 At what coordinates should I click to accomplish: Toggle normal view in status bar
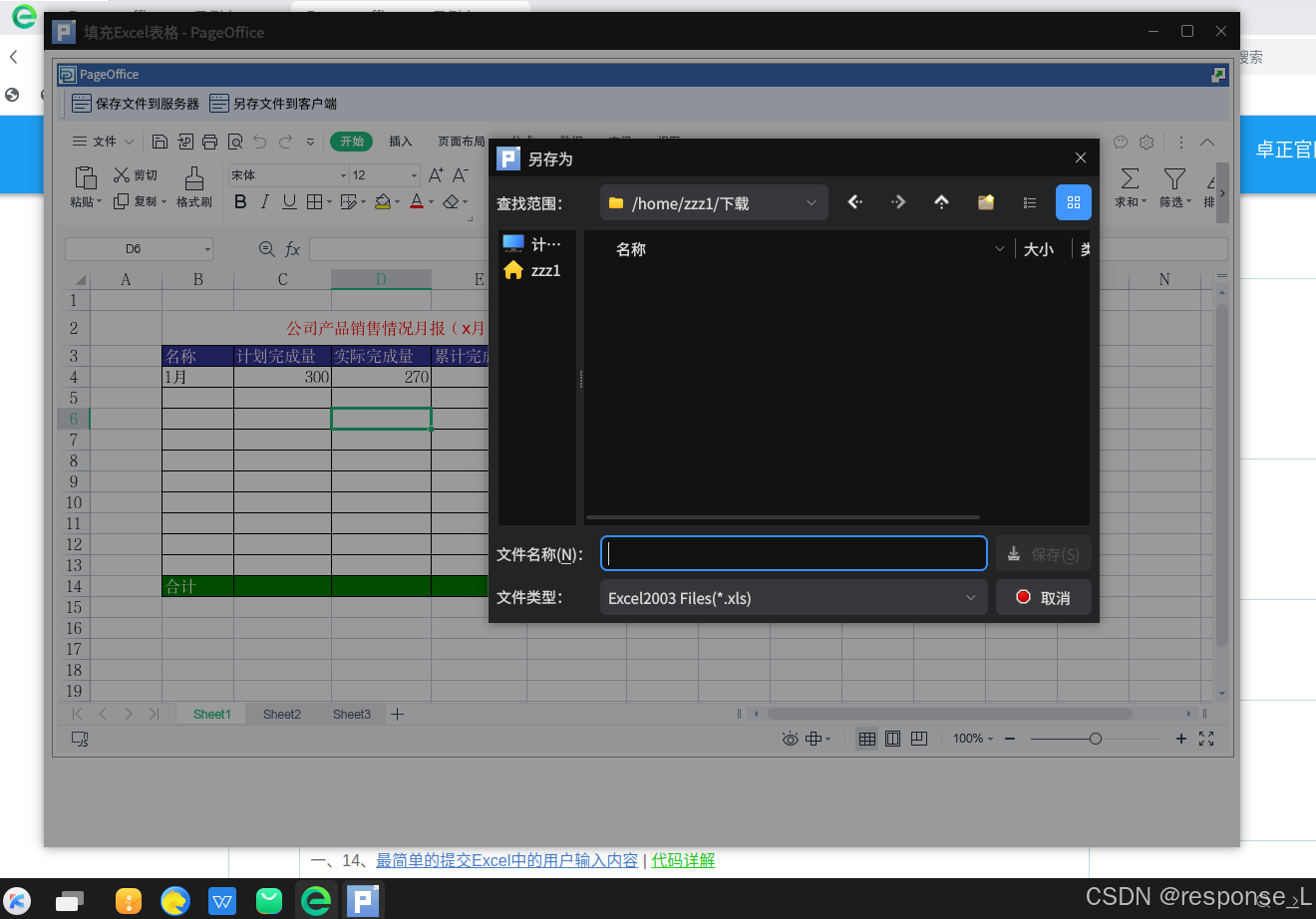(x=867, y=739)
